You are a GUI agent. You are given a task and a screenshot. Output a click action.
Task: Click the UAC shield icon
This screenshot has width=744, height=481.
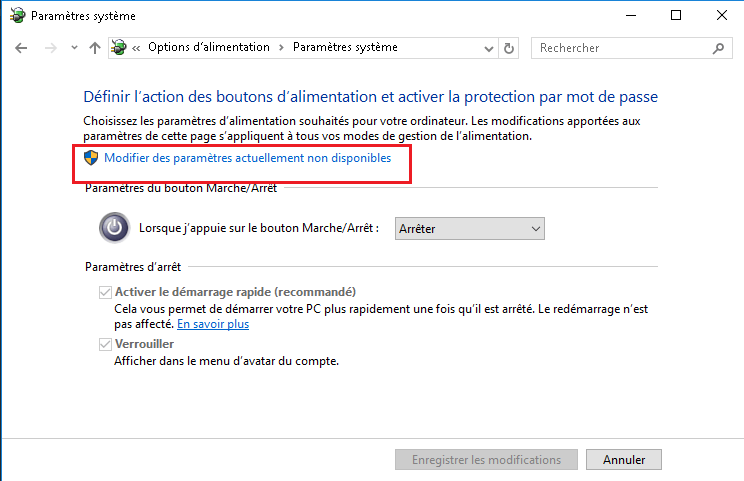tap(91, 157)
